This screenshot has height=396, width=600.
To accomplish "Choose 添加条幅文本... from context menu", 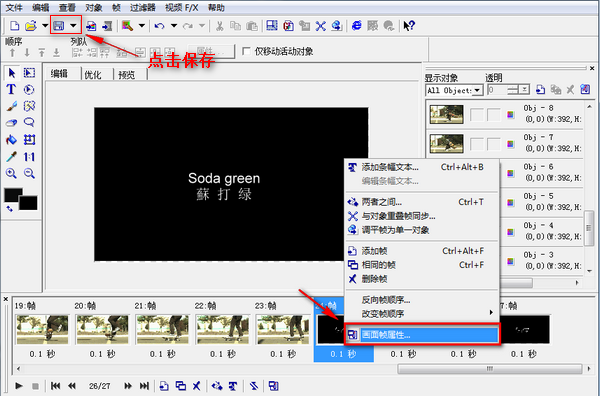I will [422, 167].
